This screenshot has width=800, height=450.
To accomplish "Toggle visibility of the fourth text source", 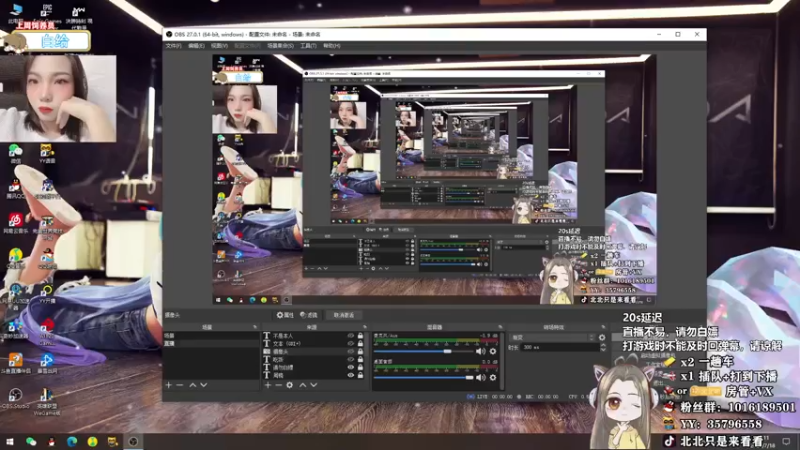I will tap(351, 359).
